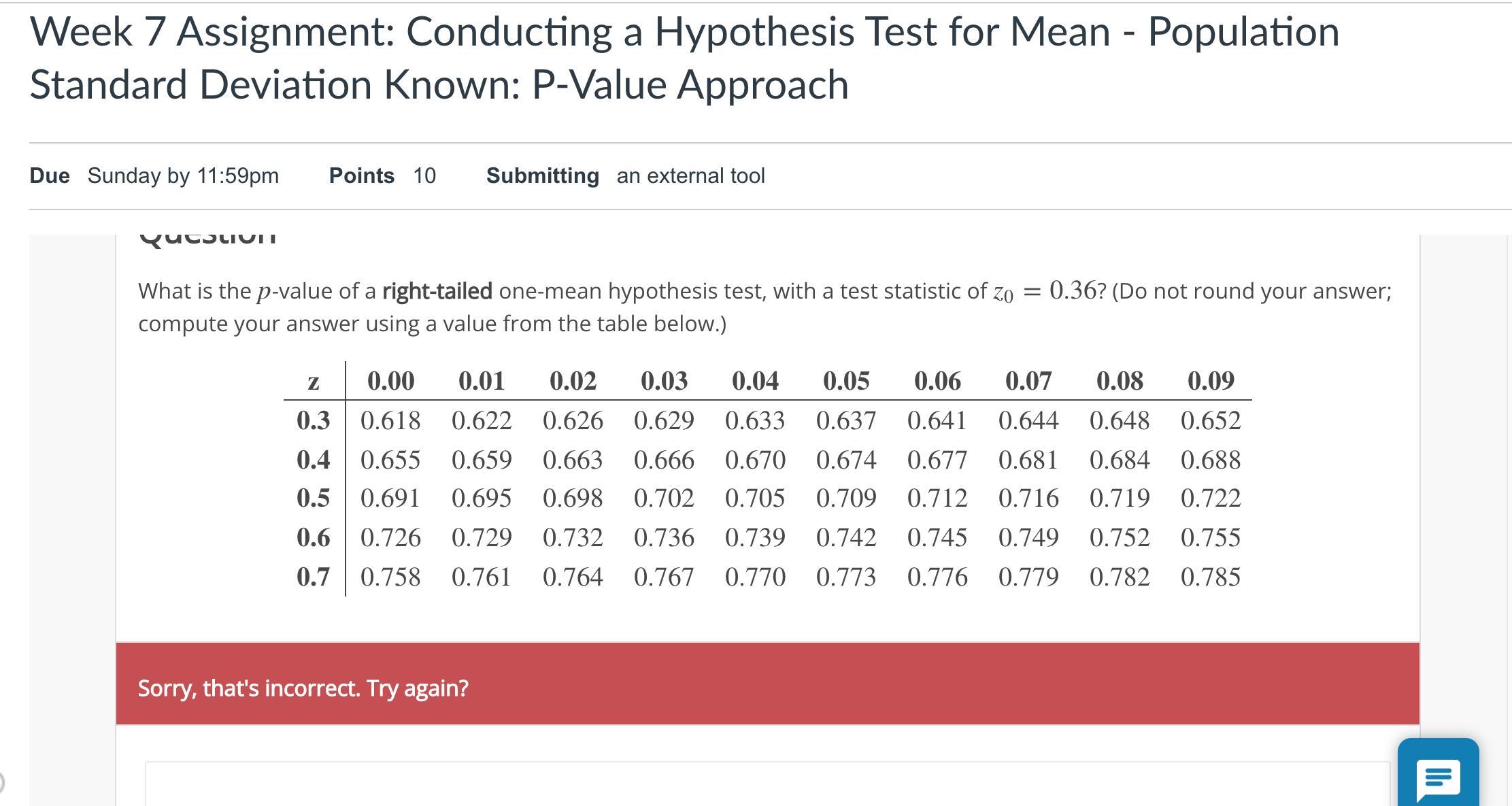Screen dimensions: 1512x806
Task: Click the partial circle at the left edge
Action: (2, 783)
